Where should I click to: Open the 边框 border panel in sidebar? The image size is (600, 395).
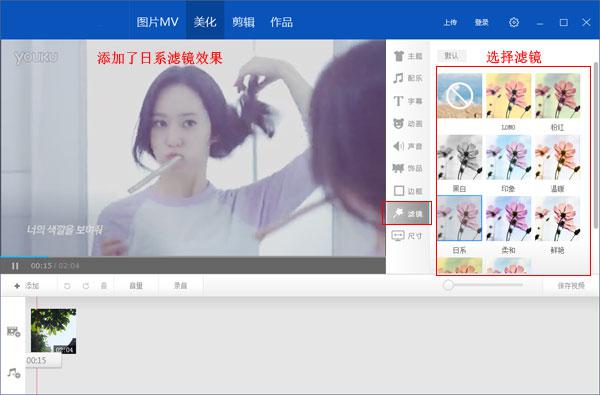pos(408,191)
